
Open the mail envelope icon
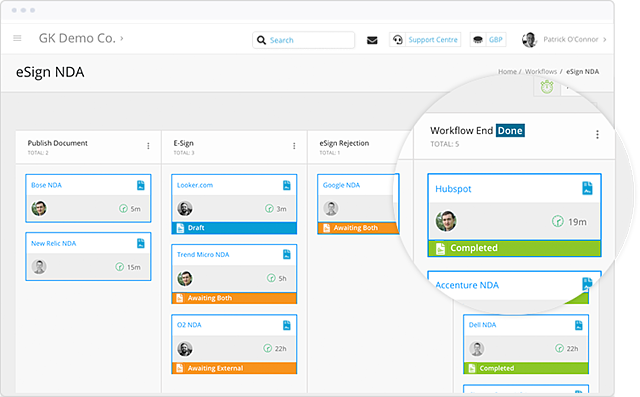click(372, 40)
